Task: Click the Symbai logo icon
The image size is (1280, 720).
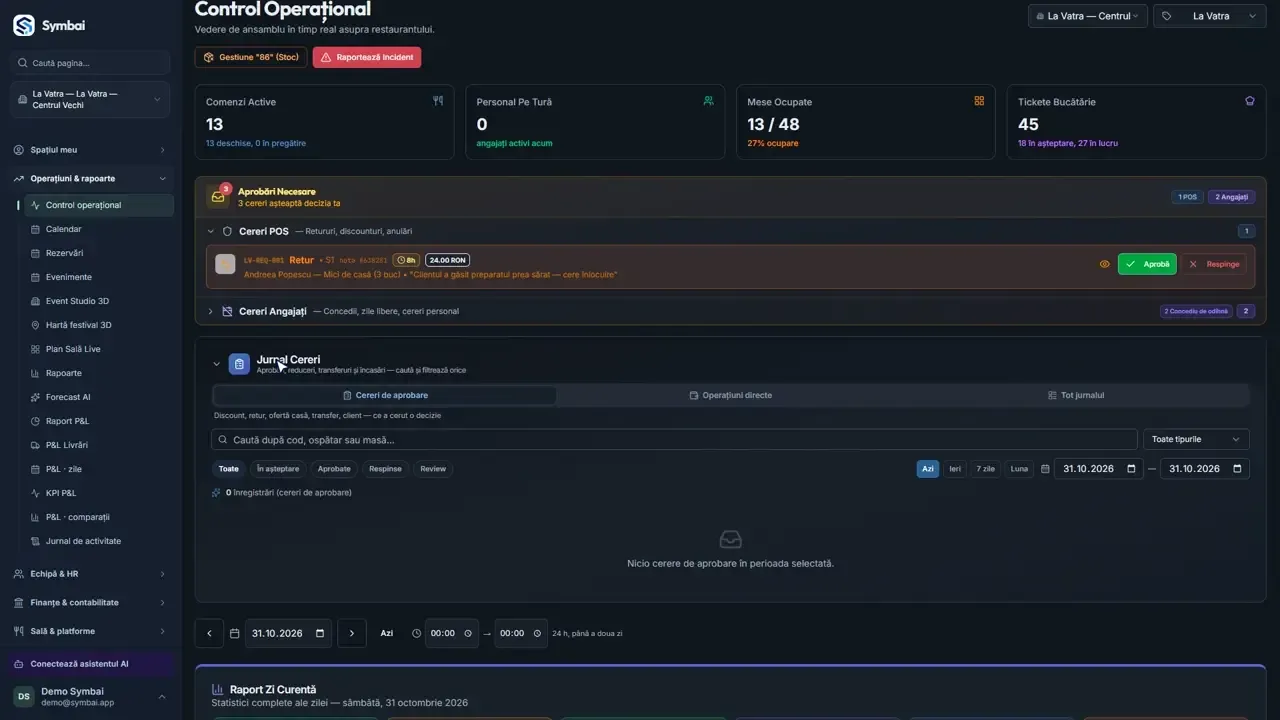Action: [x=24, y=26]
